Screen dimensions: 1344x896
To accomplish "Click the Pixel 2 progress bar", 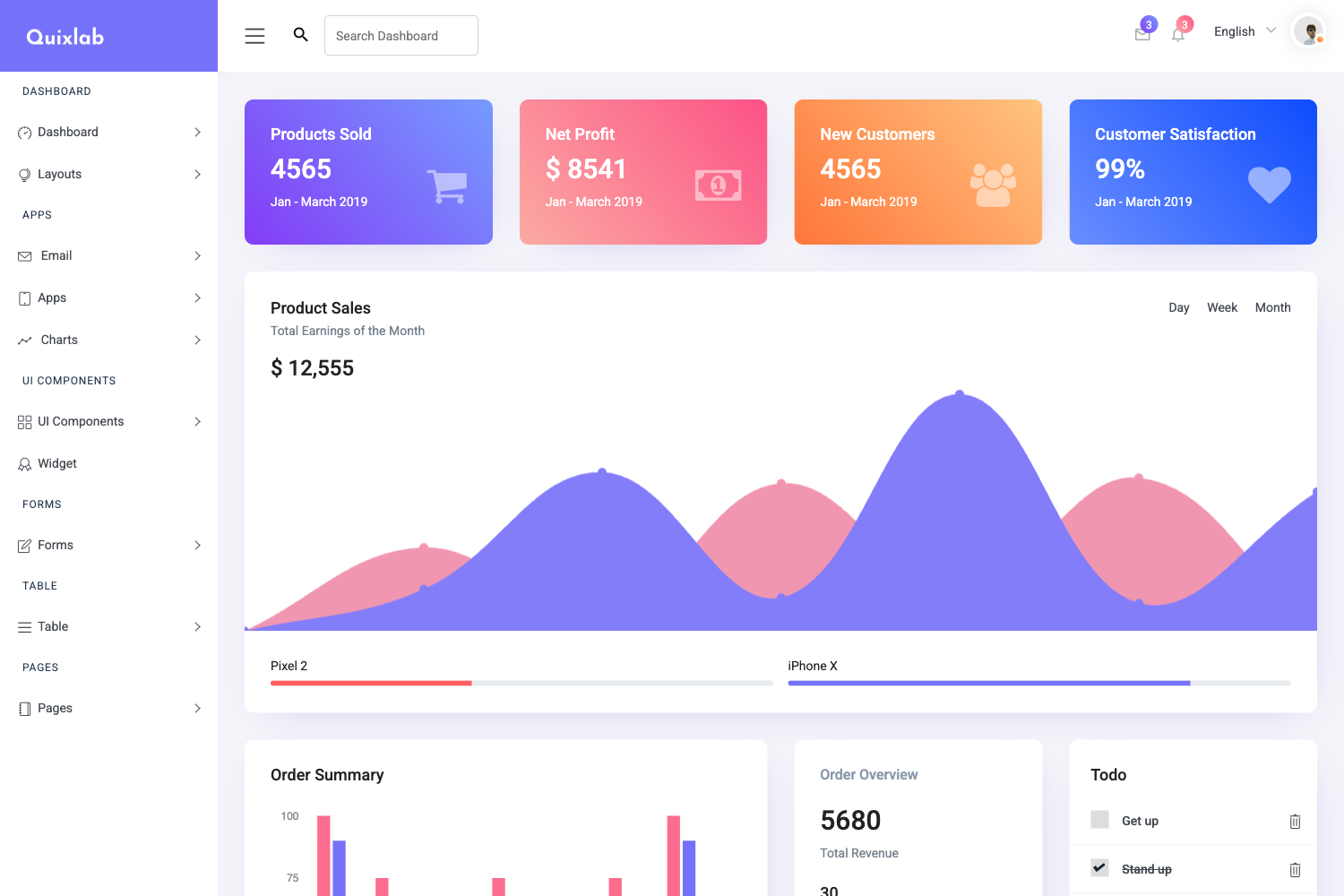I will tap(521, 683).
